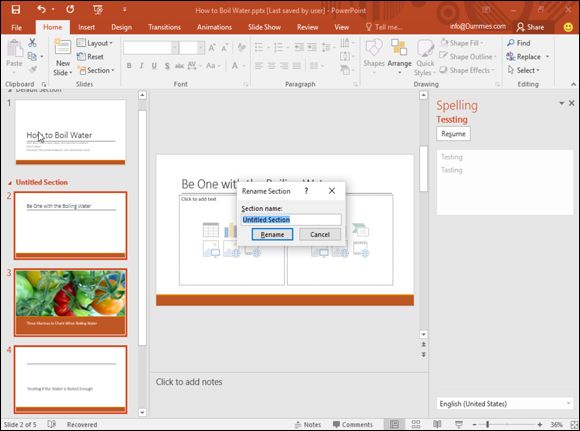Click the Undo arrow icon
Screen dimensions: 580x431
[41, 9]
